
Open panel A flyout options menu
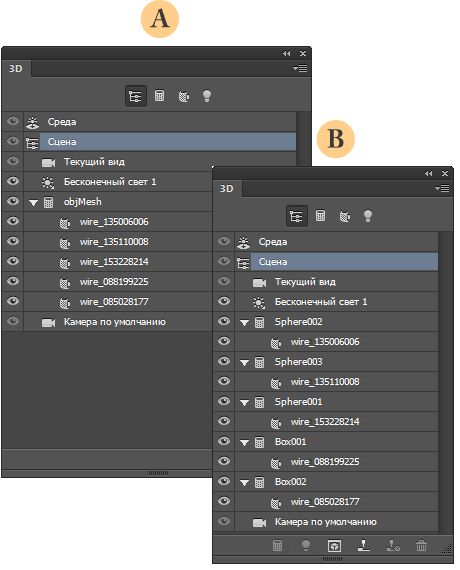click(300, 68)
